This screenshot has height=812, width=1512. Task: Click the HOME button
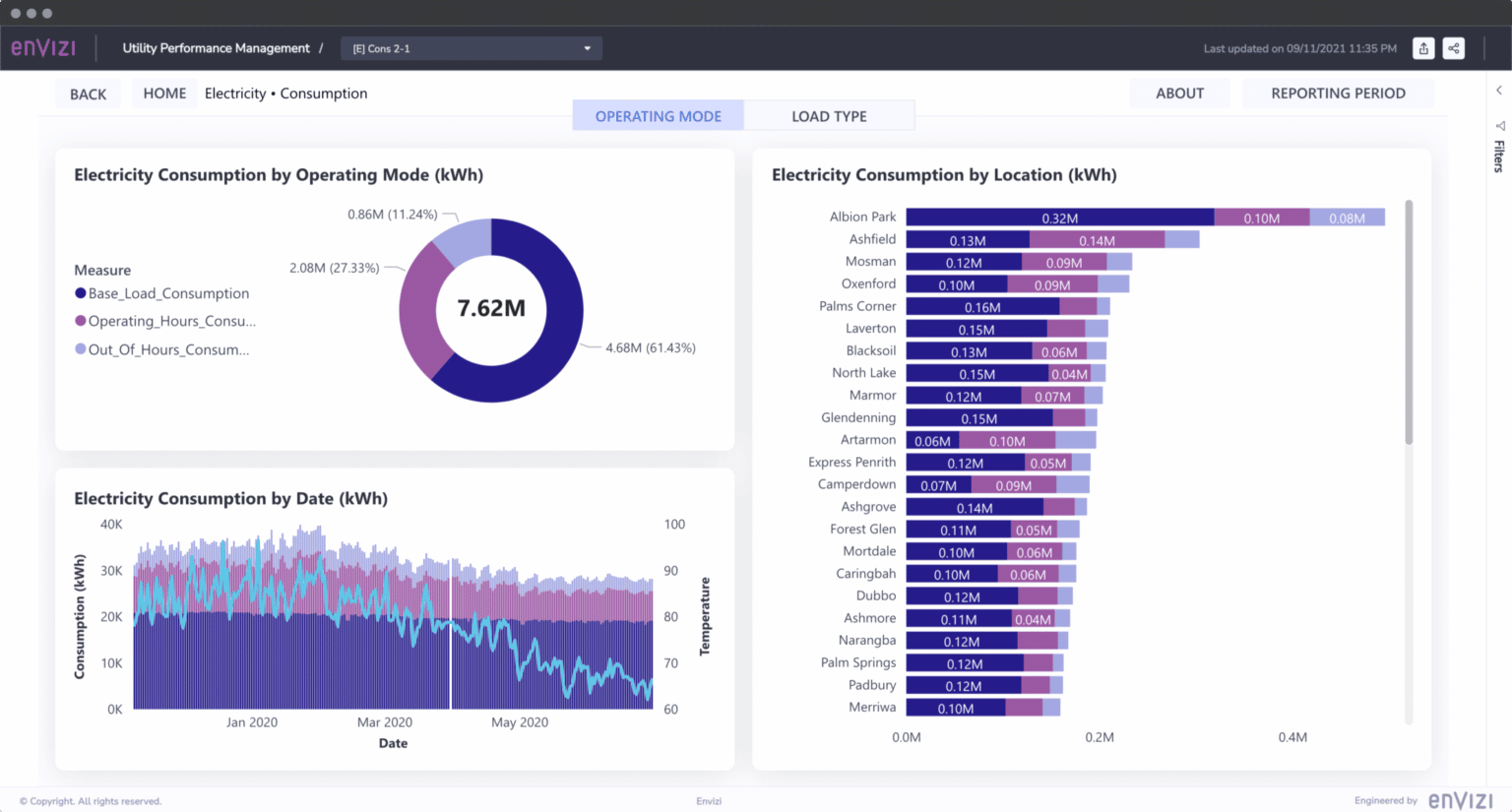pyautogui.click(x=163, y=93)
